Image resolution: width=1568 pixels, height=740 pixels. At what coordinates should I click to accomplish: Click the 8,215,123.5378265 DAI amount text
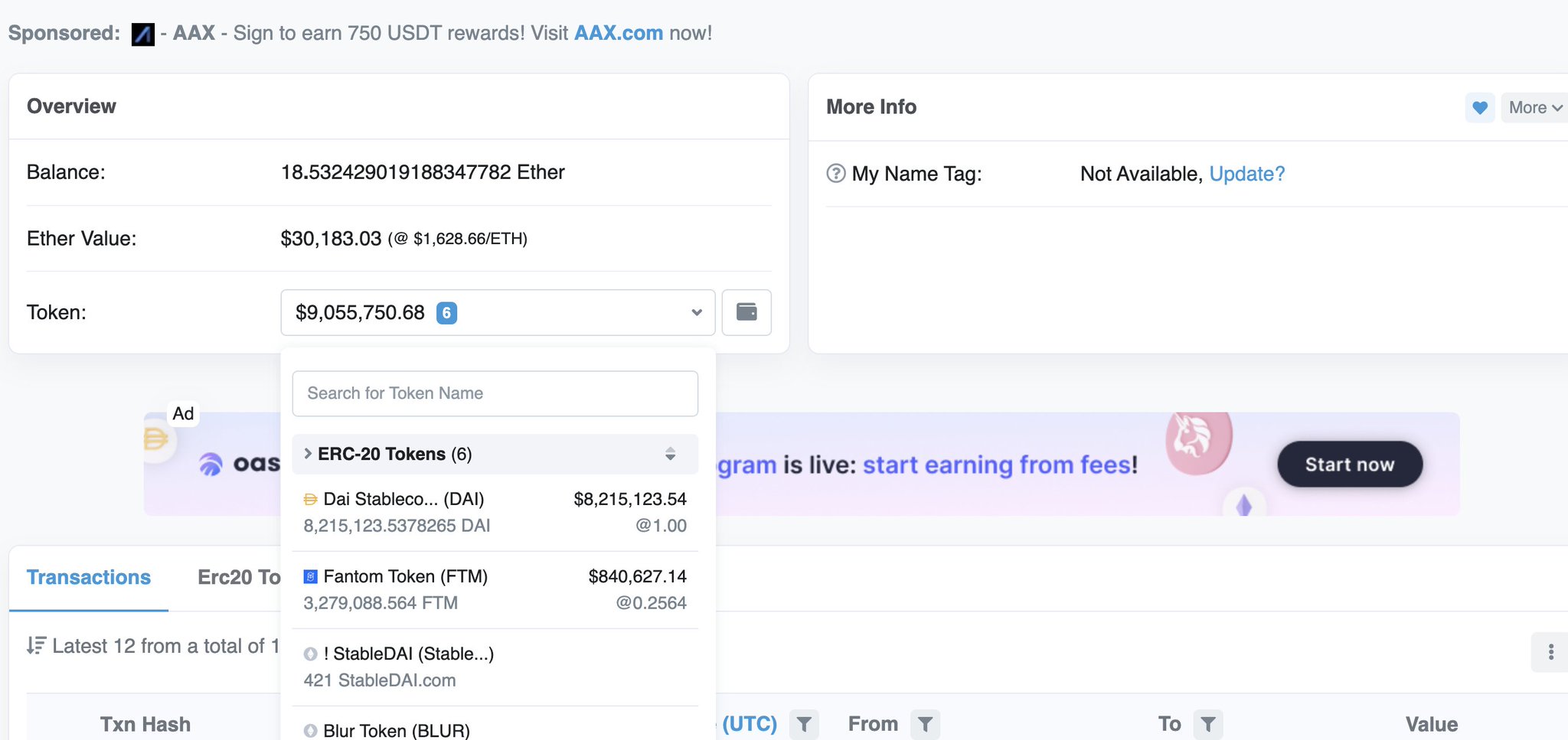pos(397,526)
